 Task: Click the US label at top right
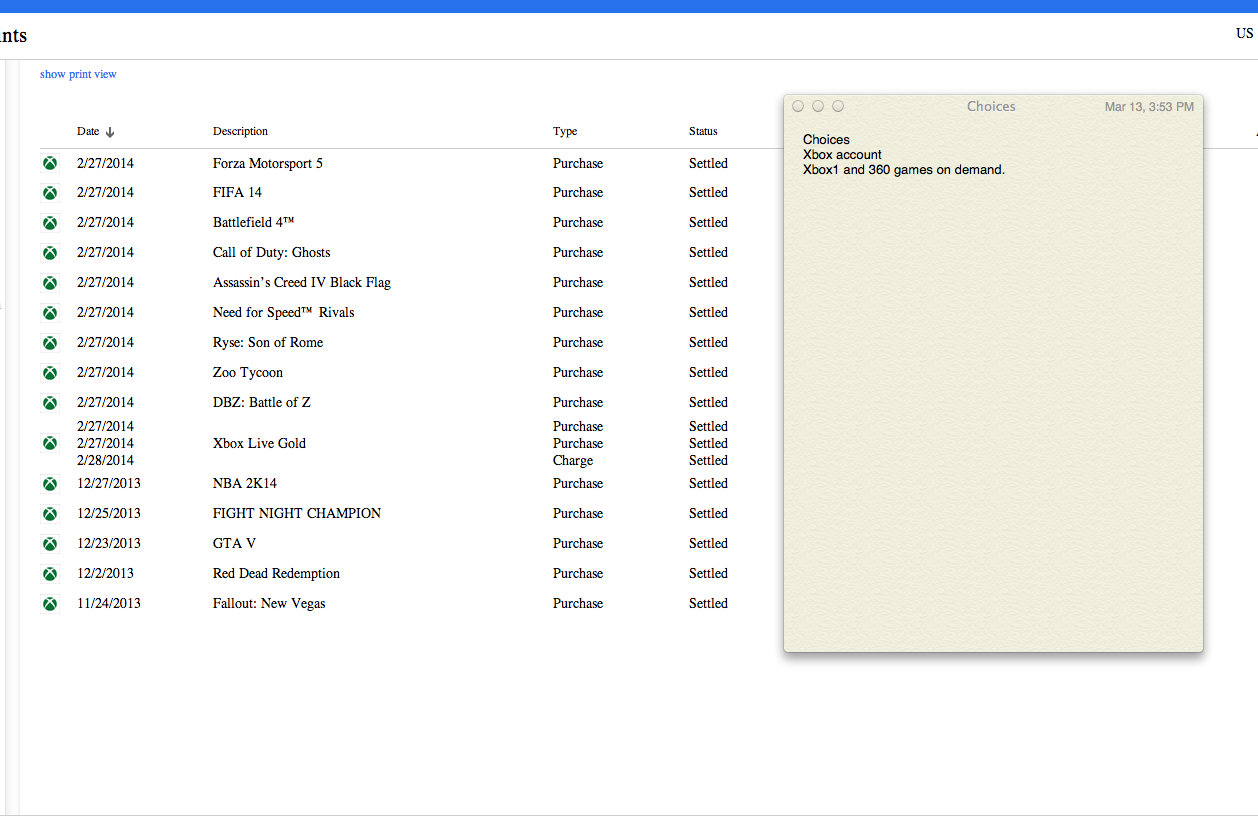tap(1244, 33)
